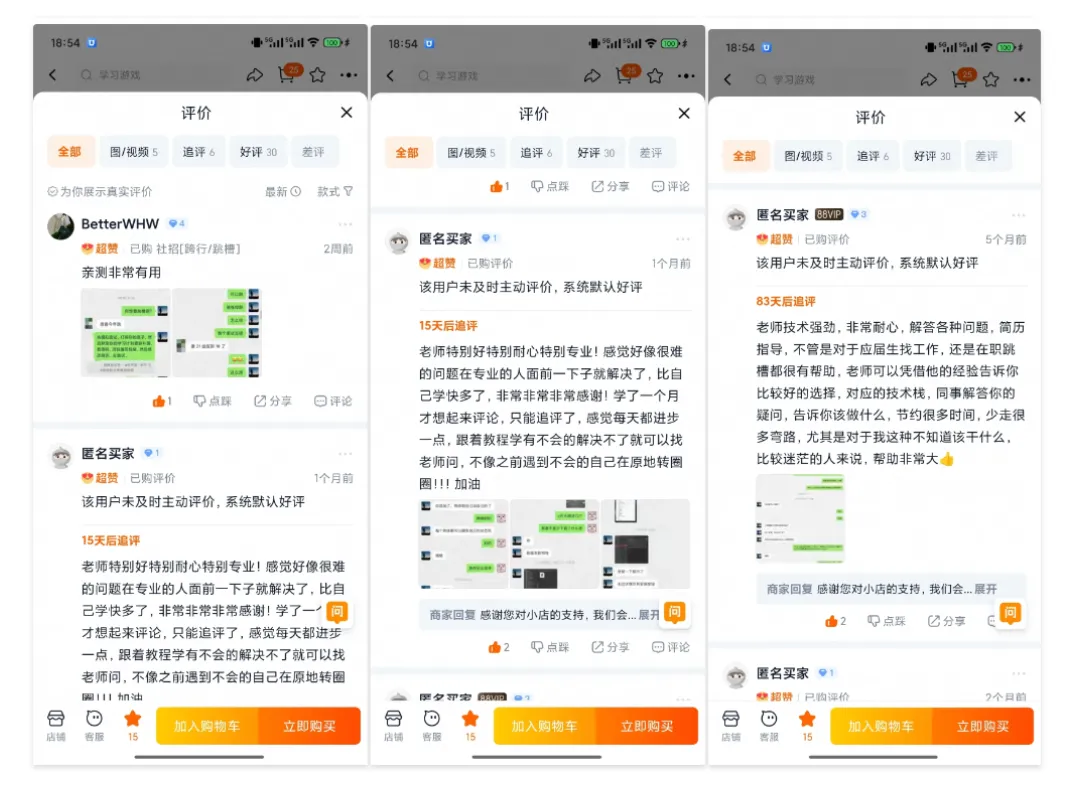Viewport: 1082px width, 797px height.
Task: Click 加入购物车 button in right phone
Action: coord(881,726)
